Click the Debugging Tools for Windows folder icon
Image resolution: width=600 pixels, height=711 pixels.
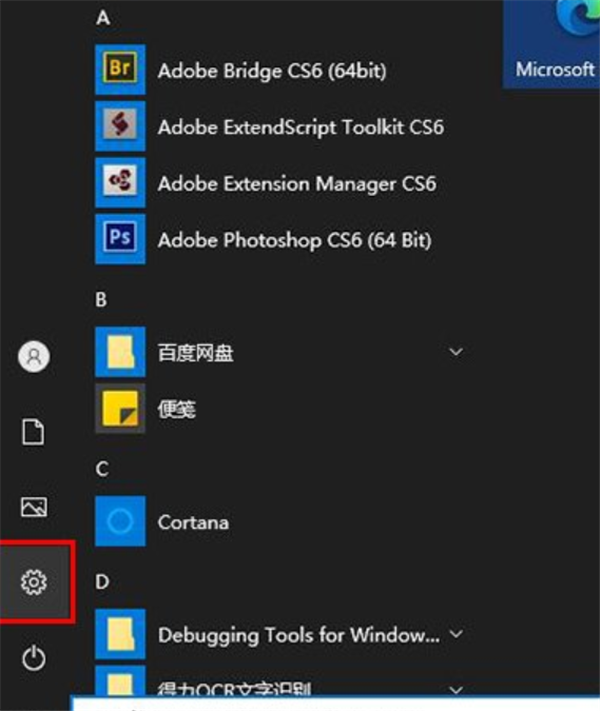(x=120, y=634)
